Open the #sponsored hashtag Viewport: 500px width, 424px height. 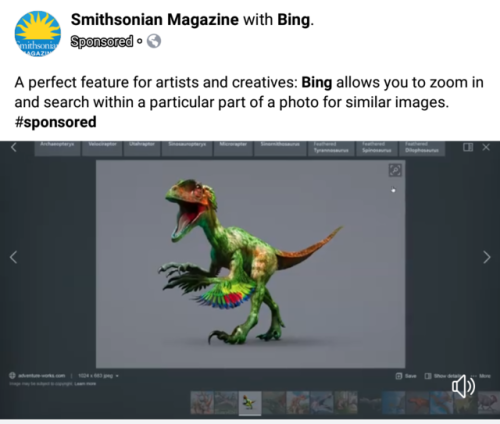[x=55, y=122]
